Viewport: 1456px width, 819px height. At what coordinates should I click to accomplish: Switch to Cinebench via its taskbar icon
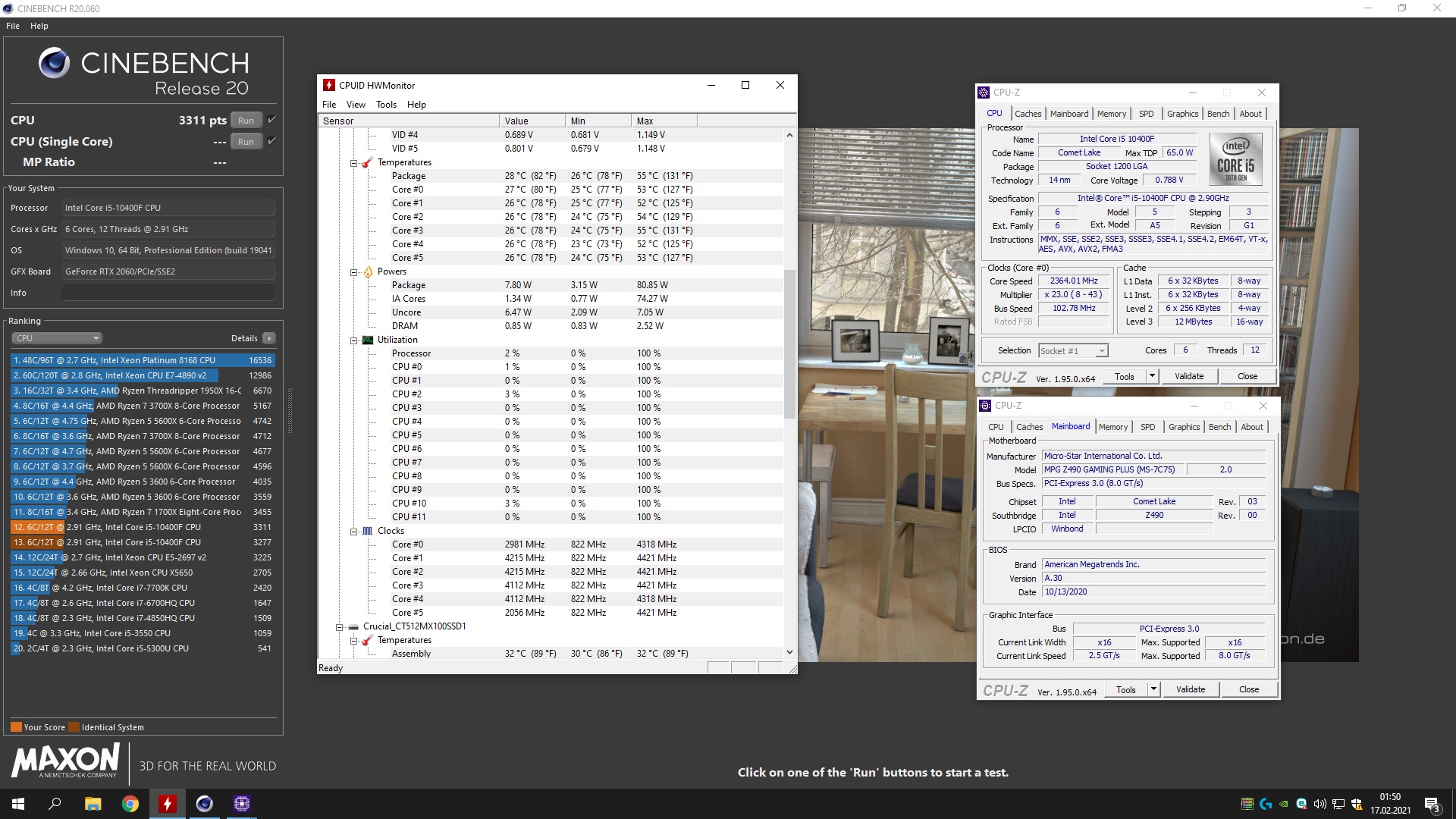coord(205,804)
